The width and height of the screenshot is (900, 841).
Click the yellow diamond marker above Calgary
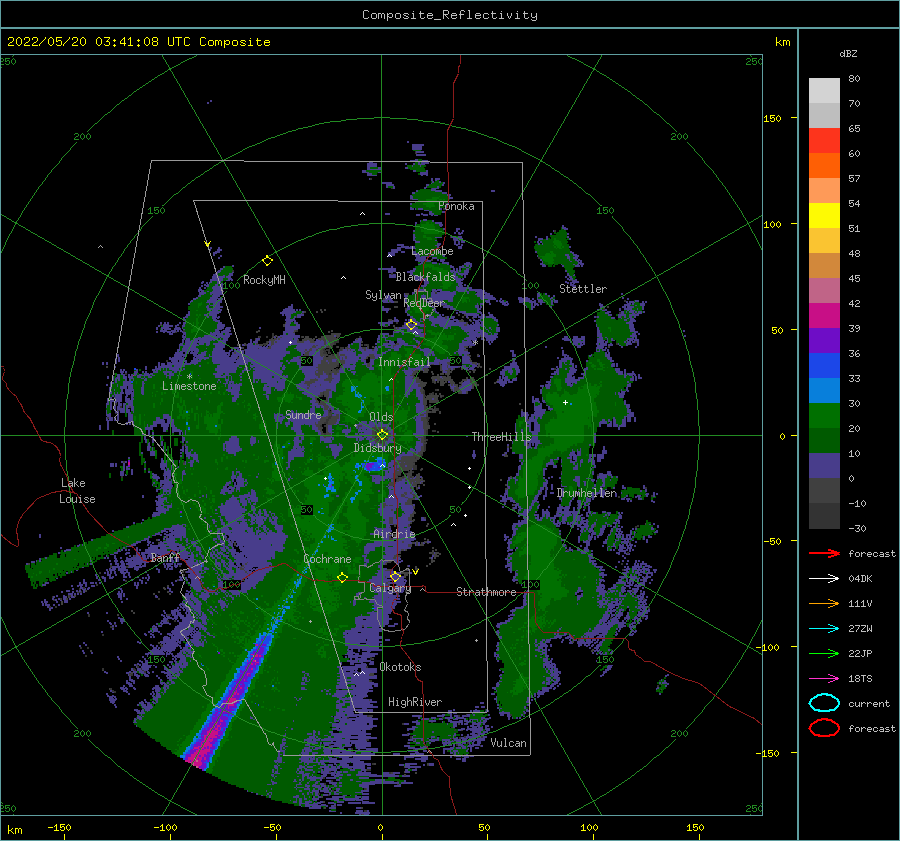395,576
